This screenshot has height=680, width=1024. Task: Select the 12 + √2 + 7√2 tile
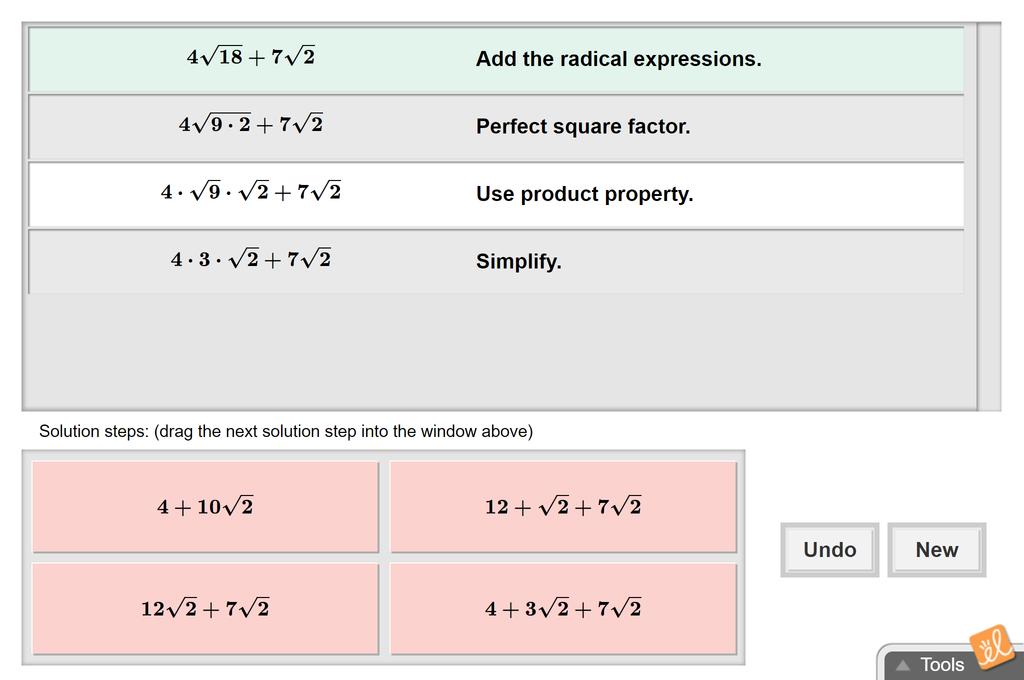[x=563, y=507]
